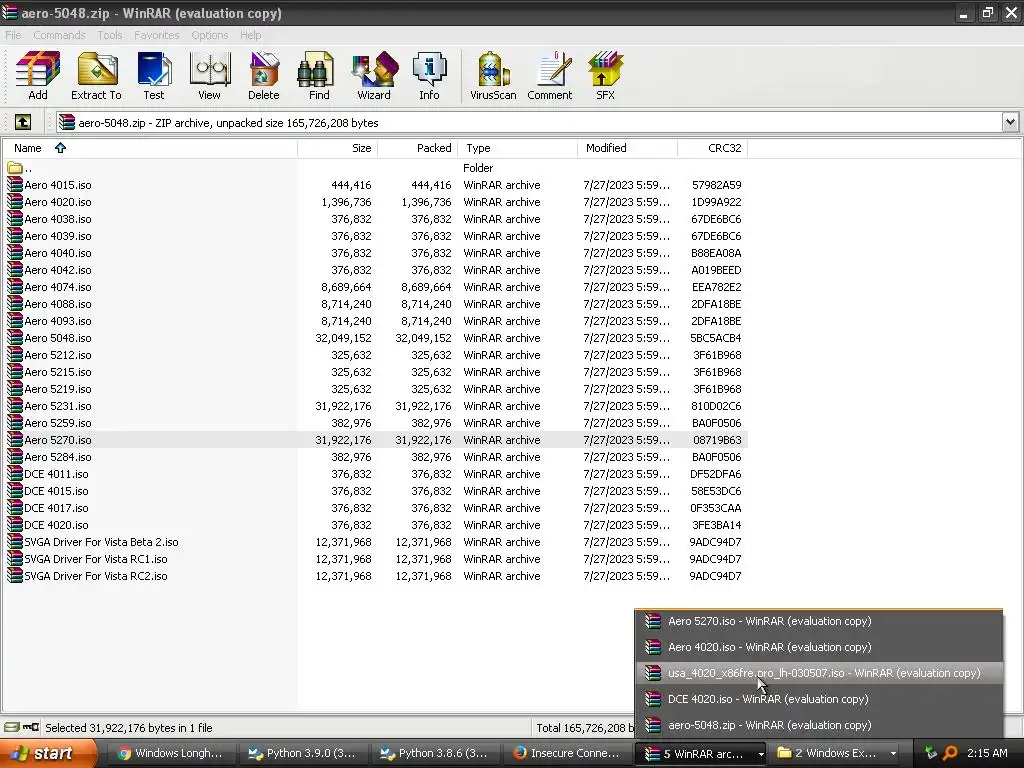The width and height of the screenshot is (1024, 768).
Task: Open the Comment tool
Action: click(x=550, y=76)
